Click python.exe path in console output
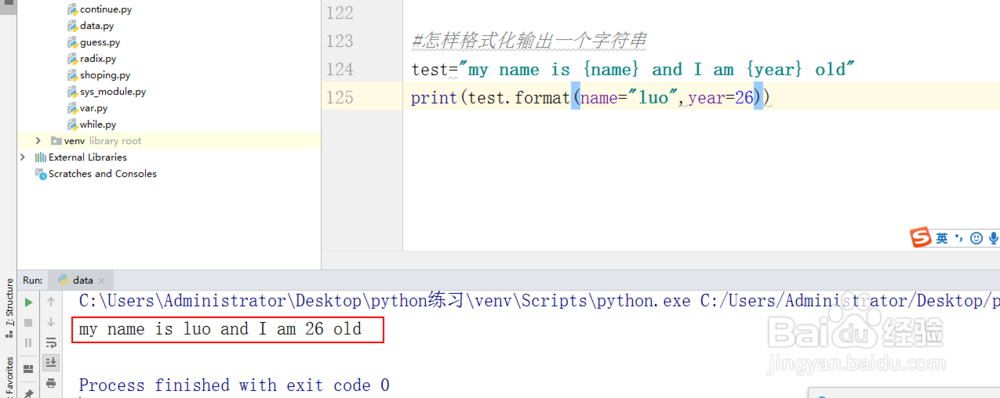1000x398 pixels. (384, 300)
